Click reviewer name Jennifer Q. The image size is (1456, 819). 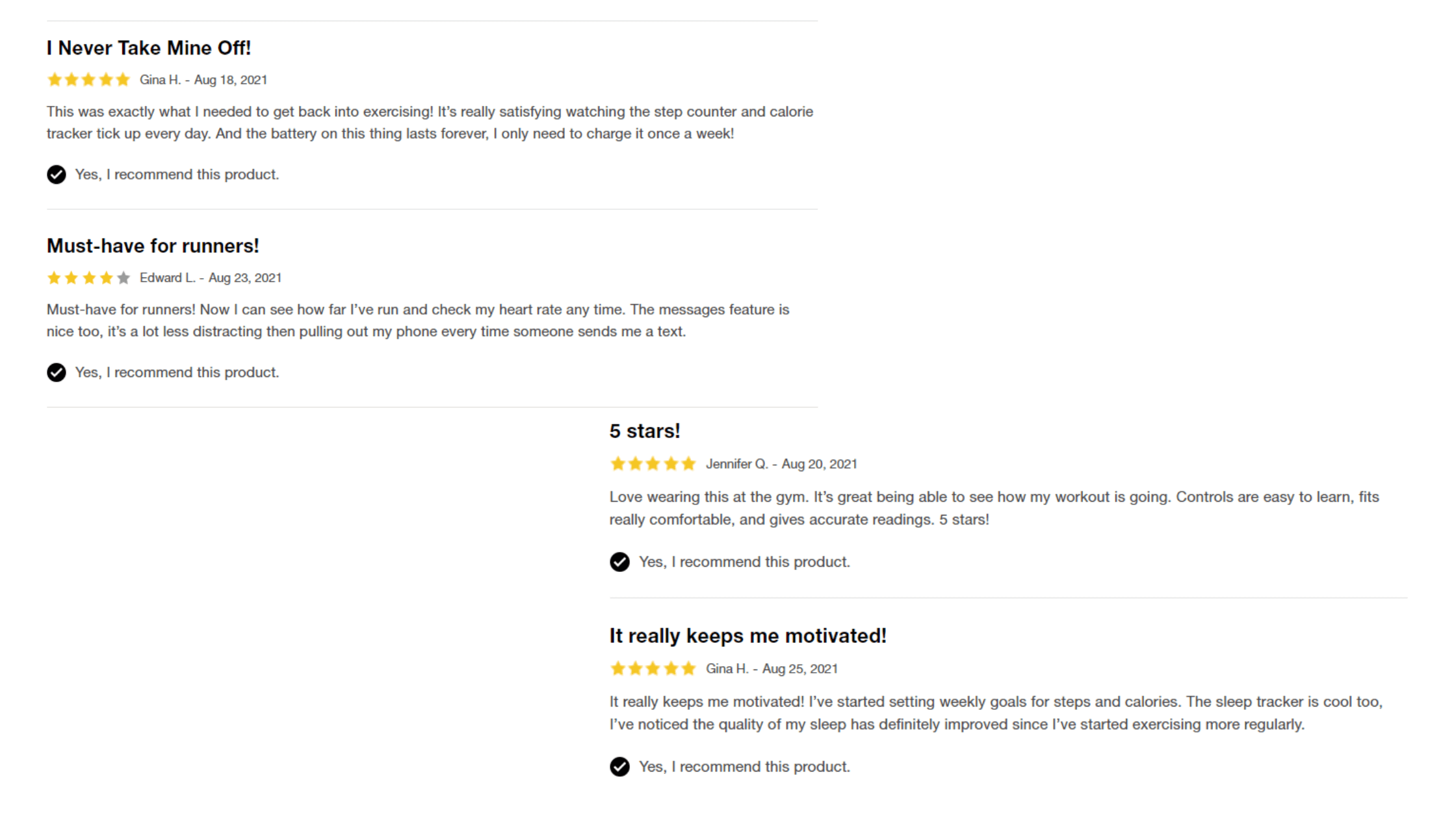[x=737, y=464]
